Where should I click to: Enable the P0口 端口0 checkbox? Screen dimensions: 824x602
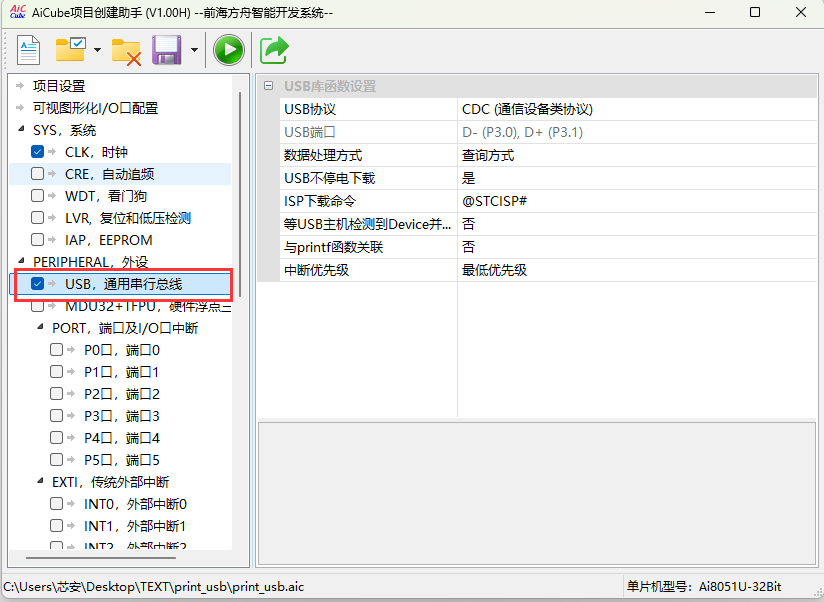[56, 350]
